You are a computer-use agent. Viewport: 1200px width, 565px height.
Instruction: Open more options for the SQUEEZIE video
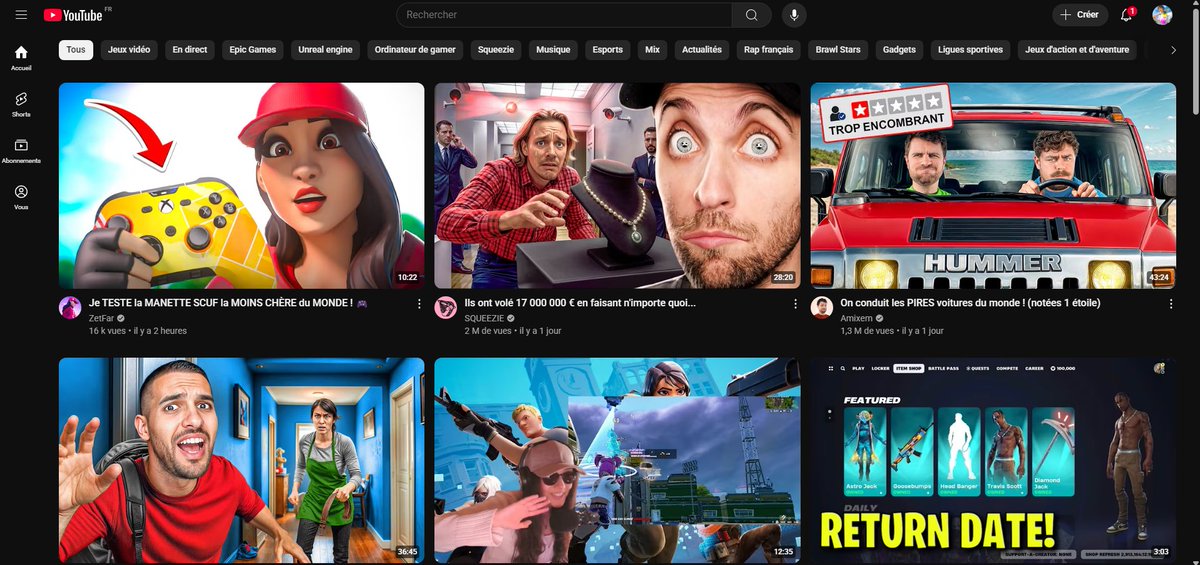(796, 303)
